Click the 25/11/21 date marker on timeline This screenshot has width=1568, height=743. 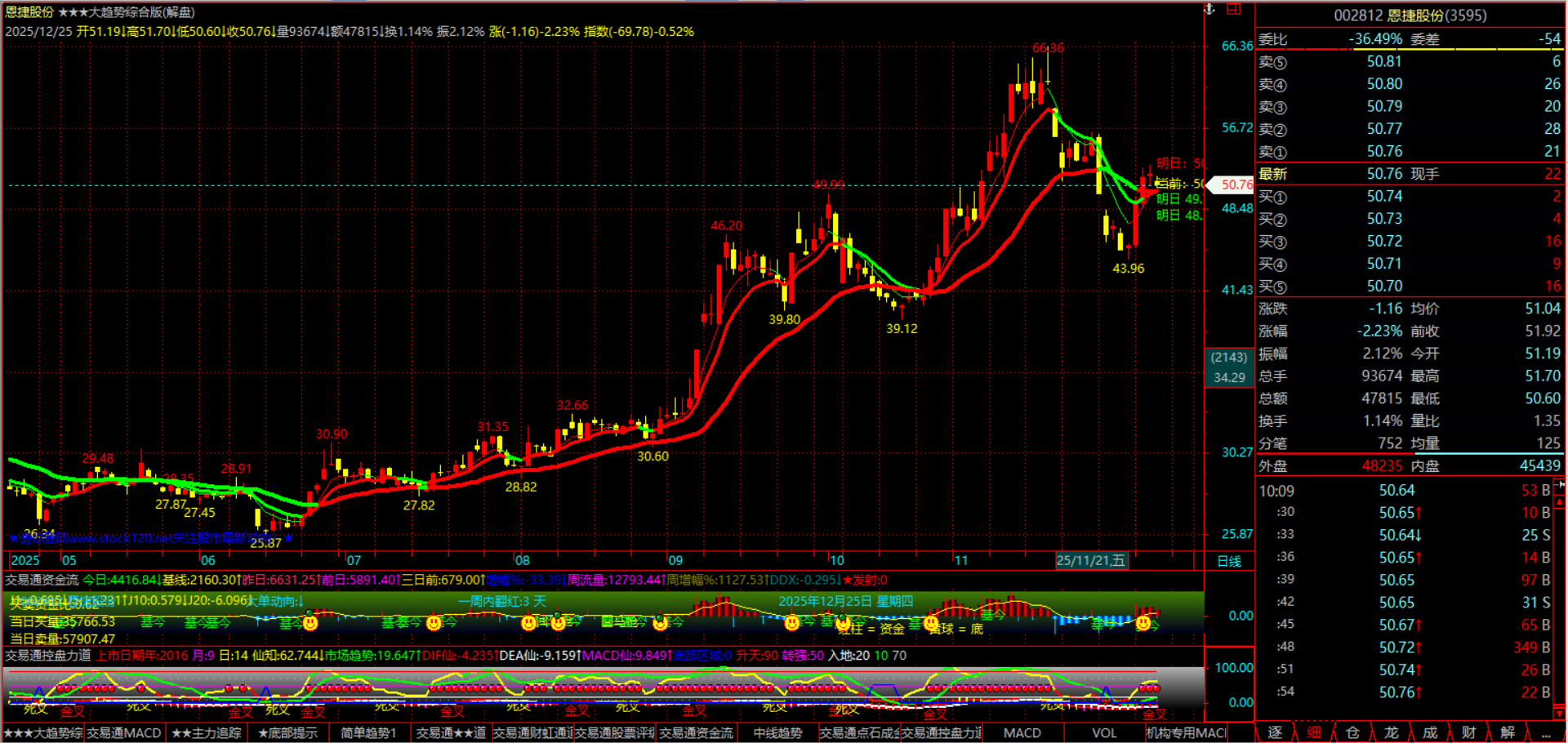[x=1091, y=561]
